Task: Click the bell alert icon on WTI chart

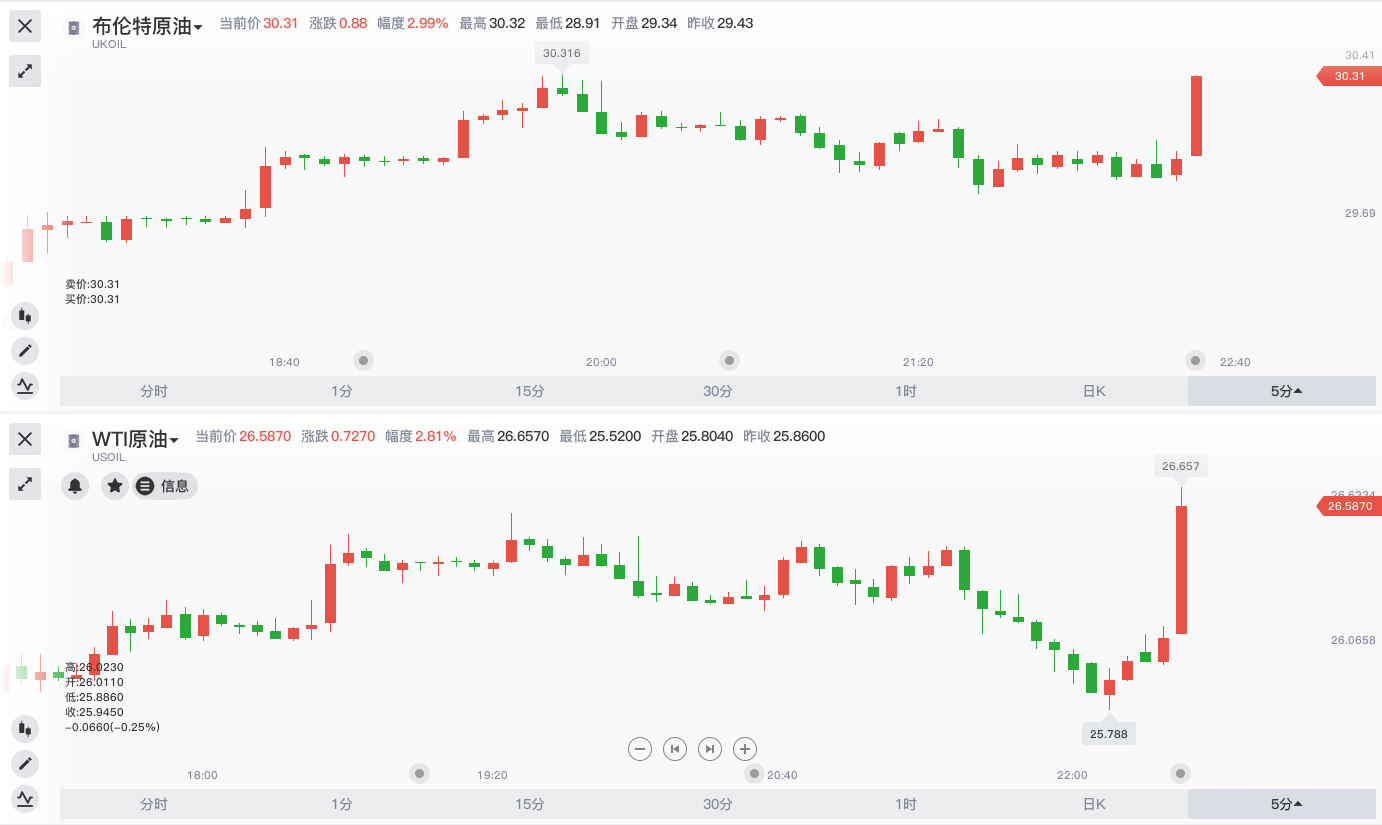Action: click(75, 486)
